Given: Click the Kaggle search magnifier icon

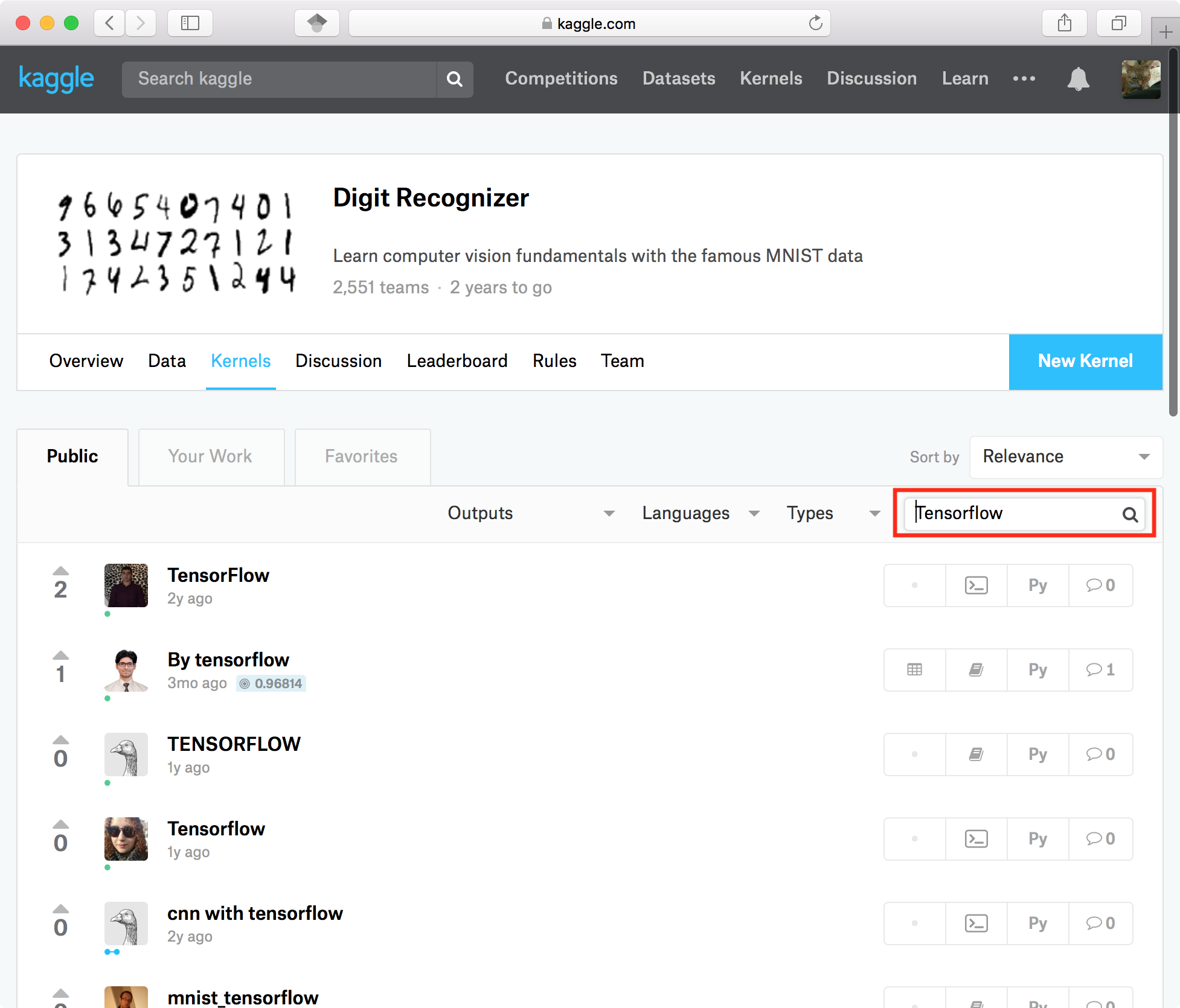Looking at the screenshot, I should pos(455,79).
